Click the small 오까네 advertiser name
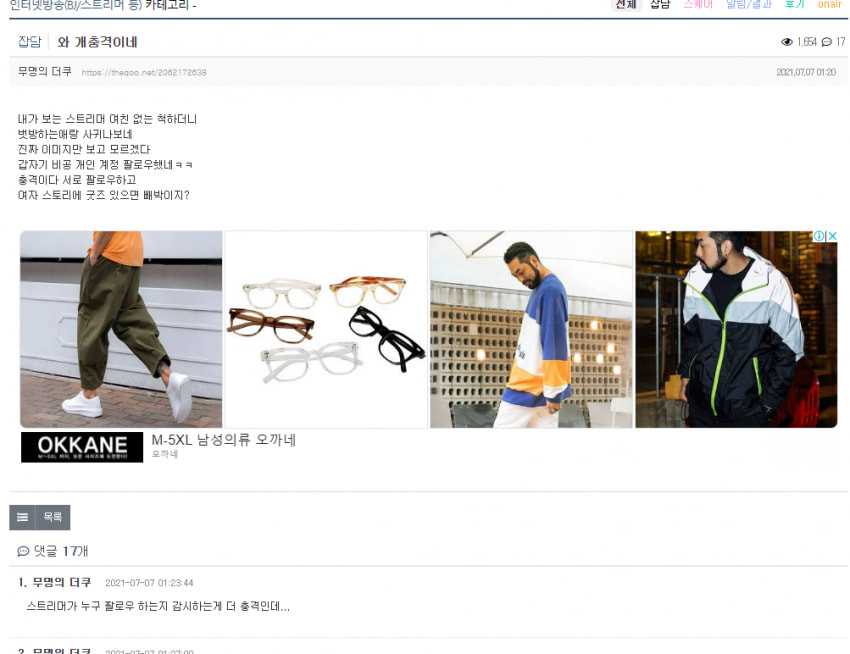Viewport: 850px width, 654px height. (165, 454)
